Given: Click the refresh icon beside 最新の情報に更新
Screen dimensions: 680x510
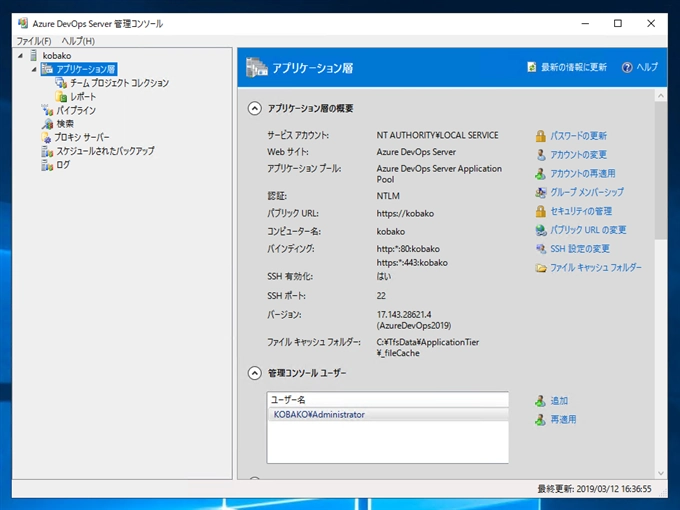Looking at the screenshot, I should pos(532,67).
